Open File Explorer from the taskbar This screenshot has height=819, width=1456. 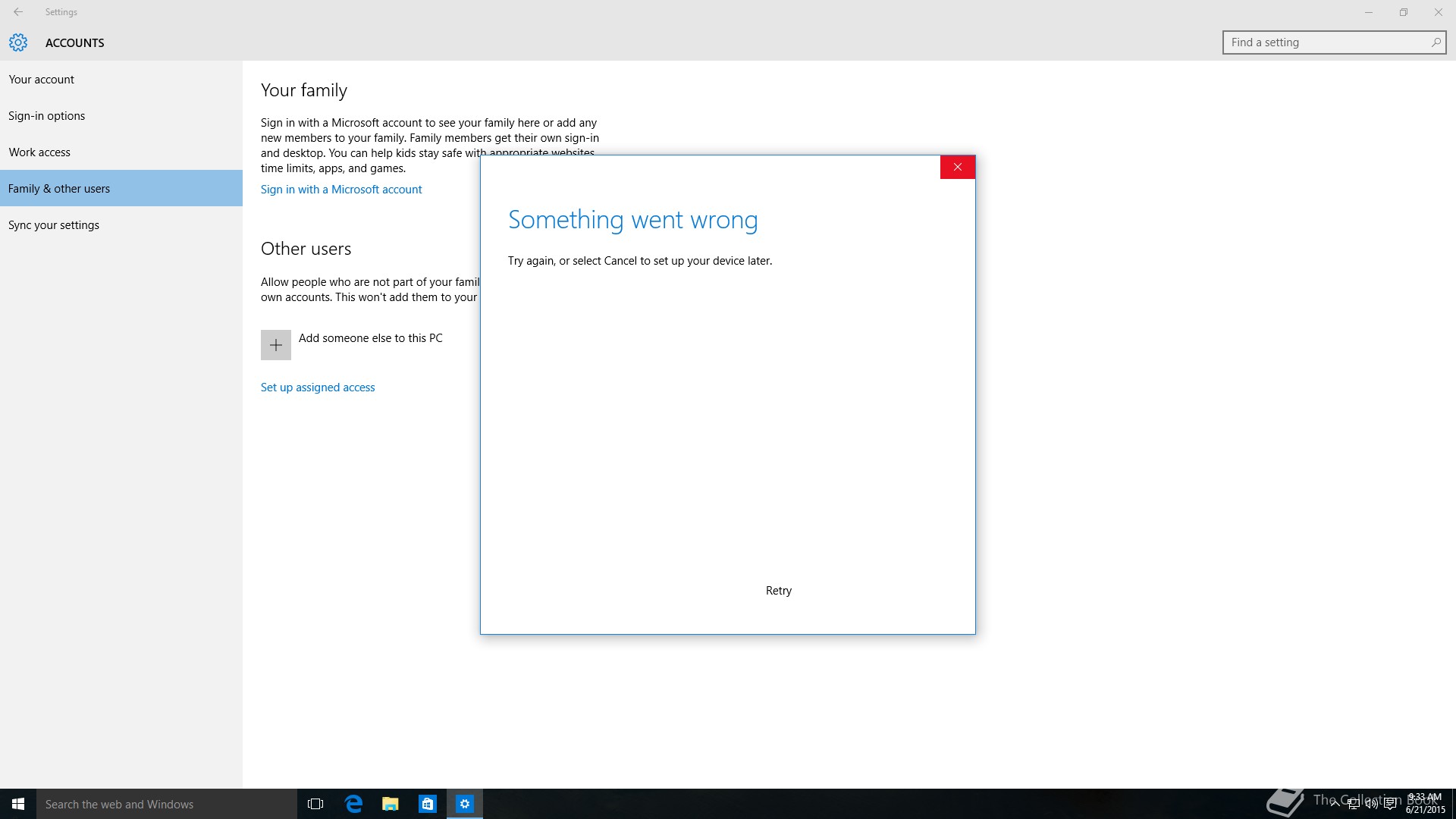pos(391,804)
